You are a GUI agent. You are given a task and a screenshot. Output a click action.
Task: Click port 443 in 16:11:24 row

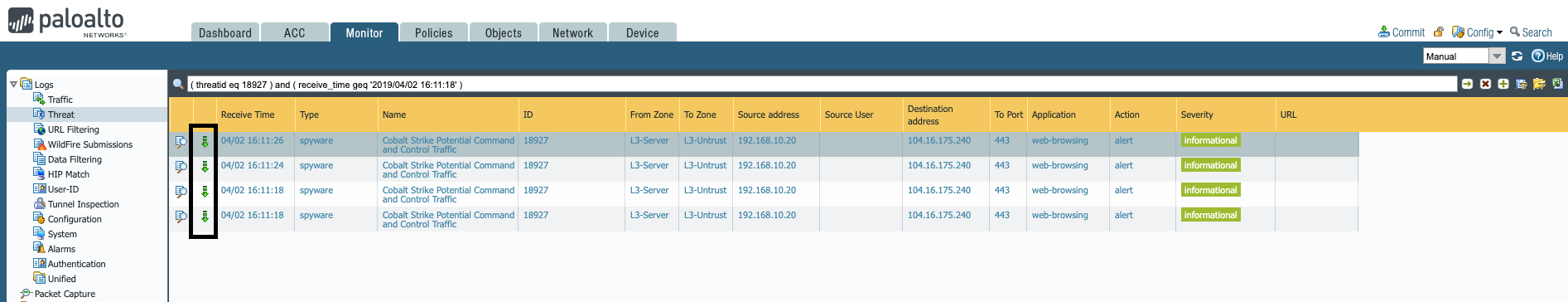1002,165
